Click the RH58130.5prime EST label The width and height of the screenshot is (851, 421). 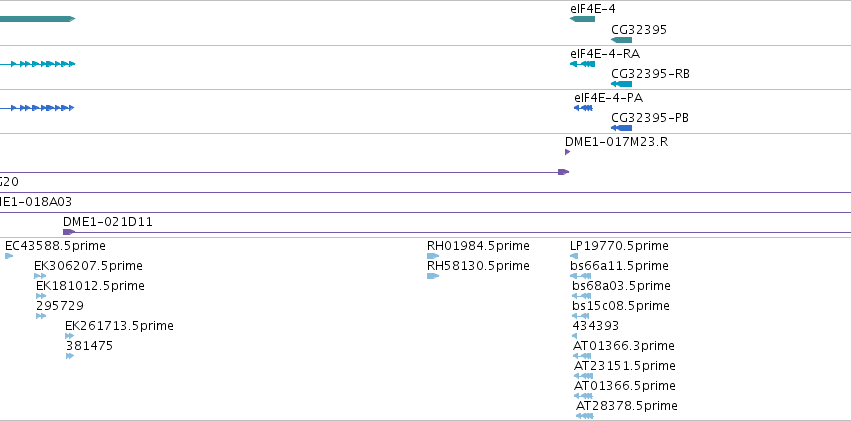click(478, 266)
